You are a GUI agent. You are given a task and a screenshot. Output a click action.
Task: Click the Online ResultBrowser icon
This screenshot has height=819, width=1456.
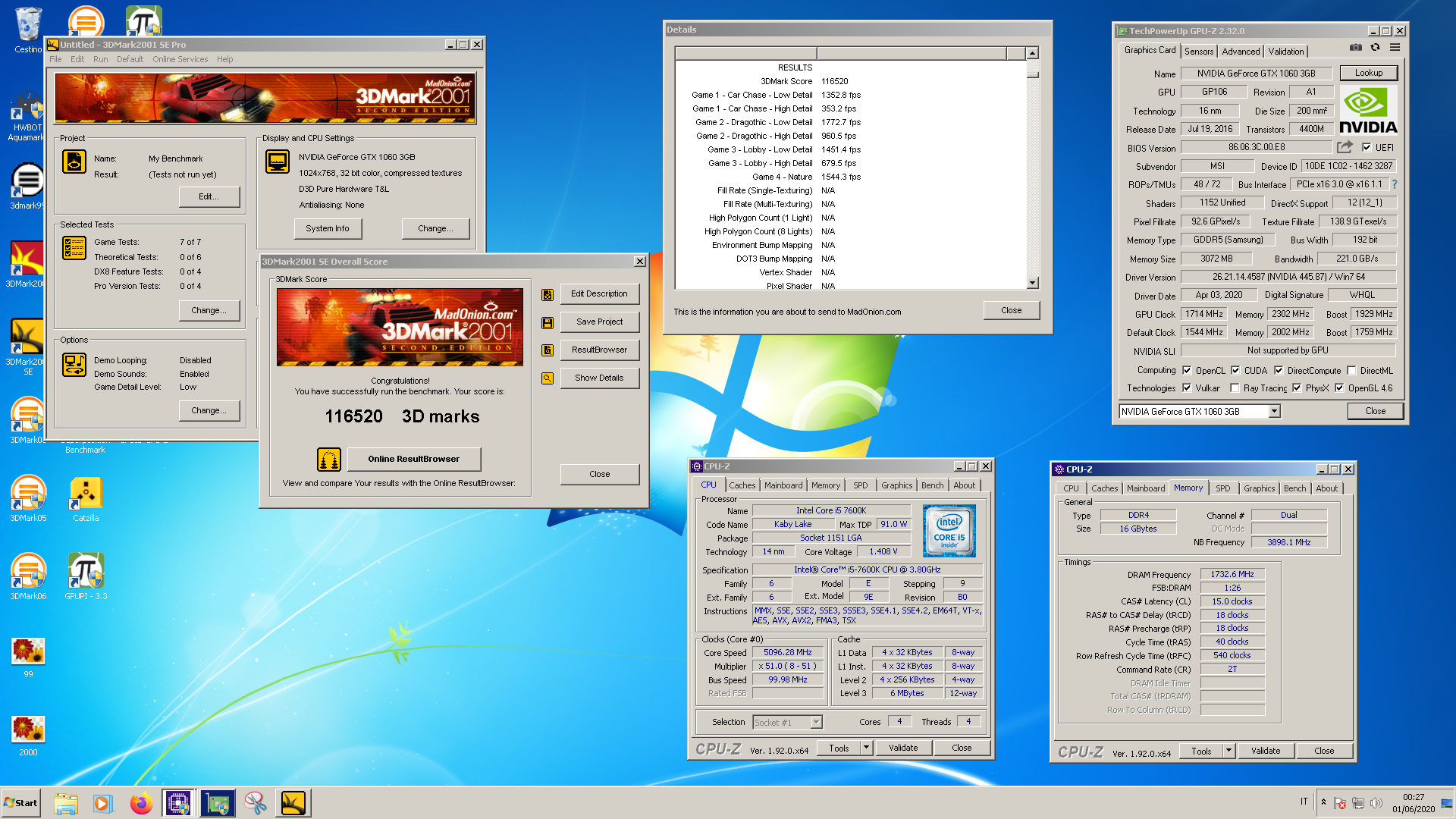[328, 460]
